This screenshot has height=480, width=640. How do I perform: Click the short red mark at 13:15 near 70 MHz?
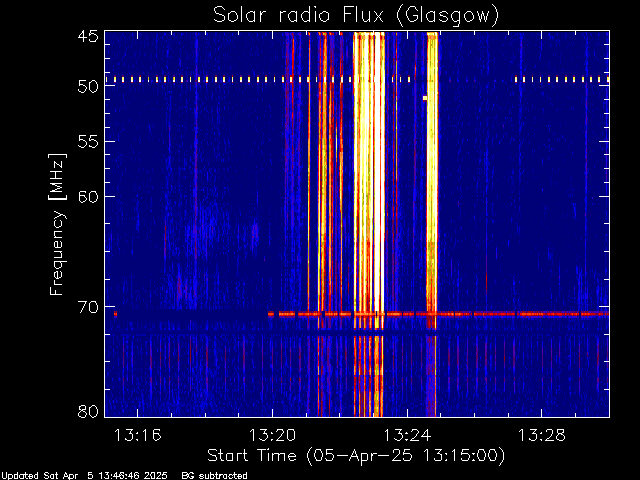click(116, 314)
